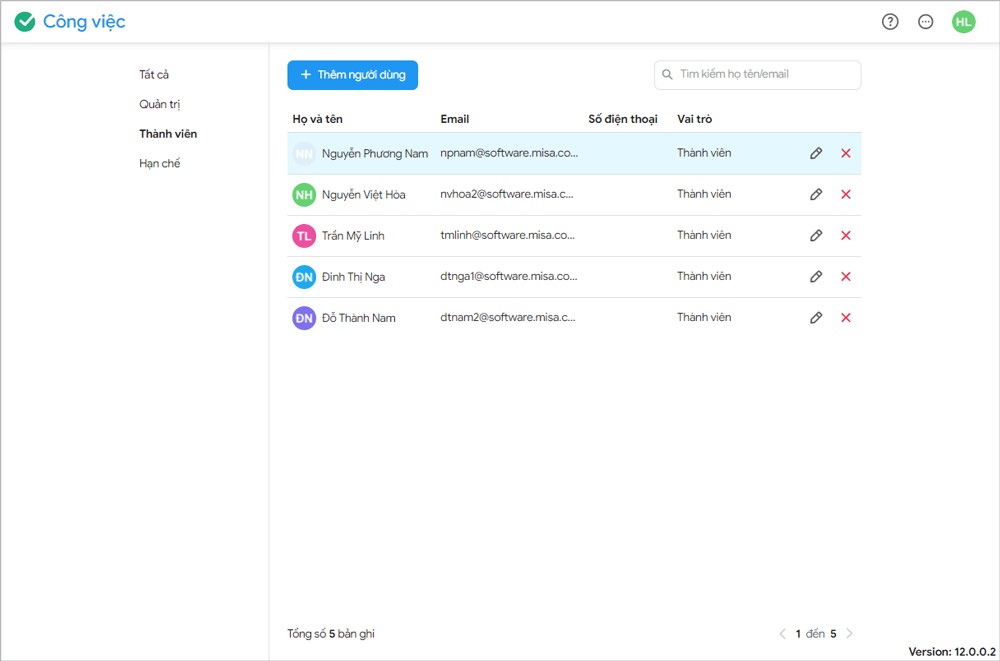The width and height of the screenshot is (1000, 661).
Task: Remove Đinh Thị Nga with red X
Action: (846, 276)
